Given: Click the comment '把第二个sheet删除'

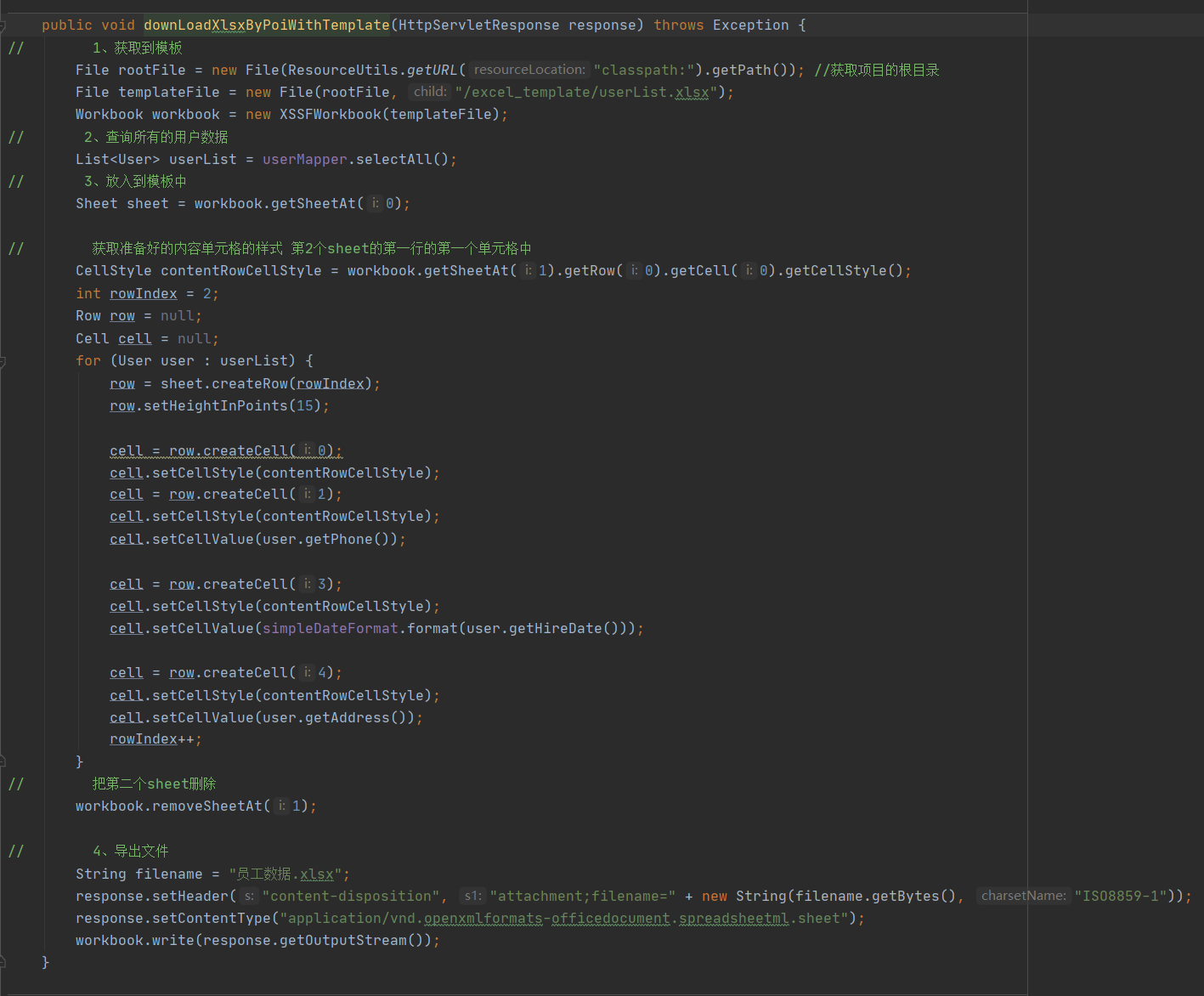Looking at the screenshot, I should pos(155,784).
